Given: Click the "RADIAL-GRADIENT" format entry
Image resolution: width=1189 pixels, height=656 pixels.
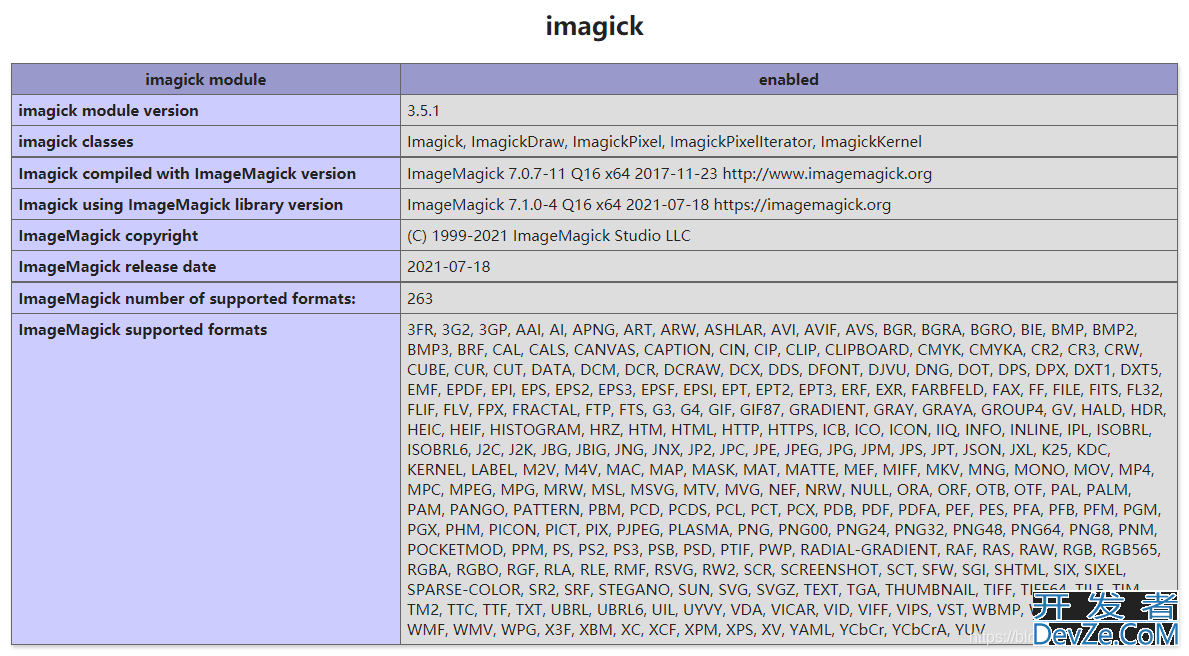Looking at the screenshot, I should pos(868,550).
